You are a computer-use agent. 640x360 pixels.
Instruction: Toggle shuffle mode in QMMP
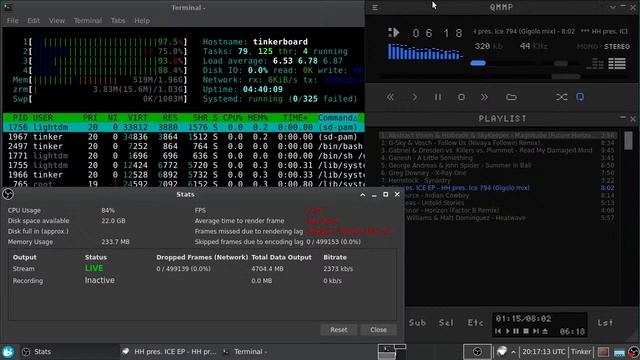point(562,97)
